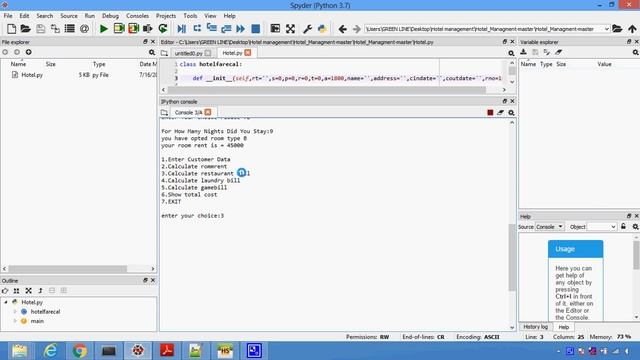Go back to previous cursor position

point(342,29)
